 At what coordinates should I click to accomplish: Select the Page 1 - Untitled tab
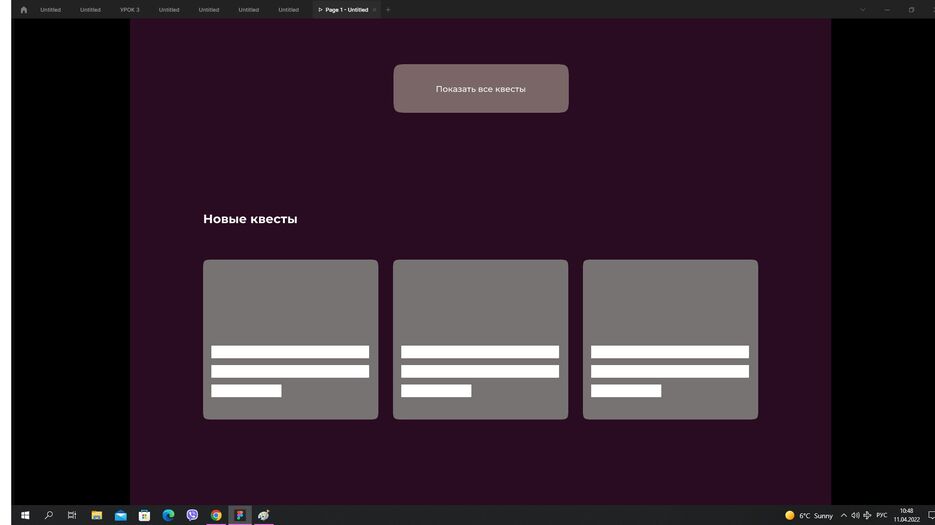coord(346,10)
